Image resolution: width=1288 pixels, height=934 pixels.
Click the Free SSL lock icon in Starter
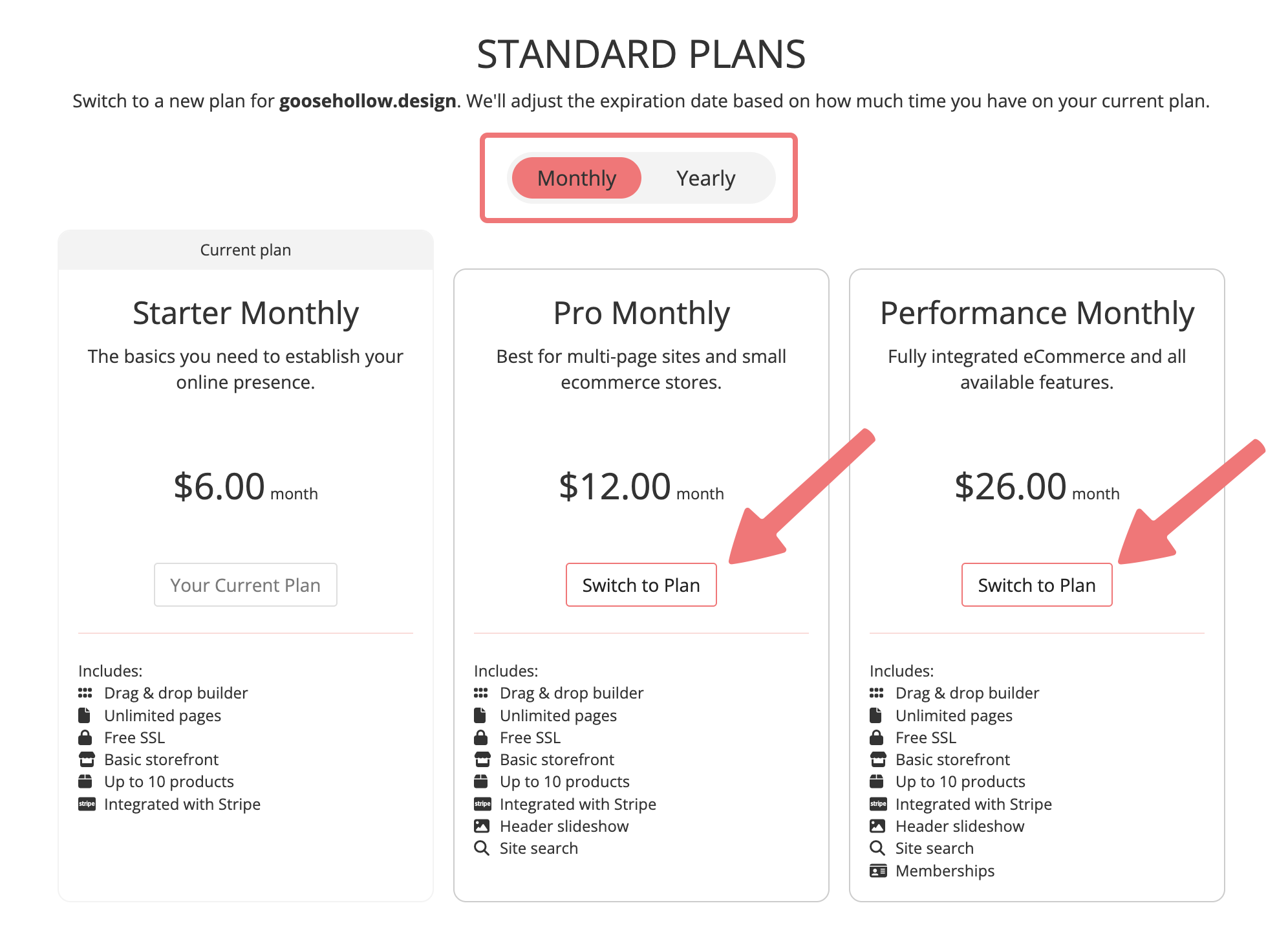85,737
